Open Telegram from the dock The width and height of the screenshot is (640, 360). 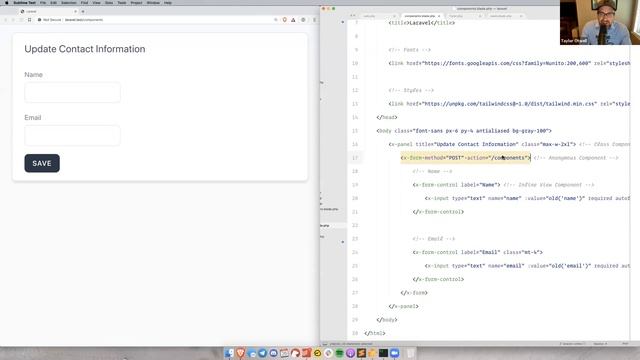[262, 353]
